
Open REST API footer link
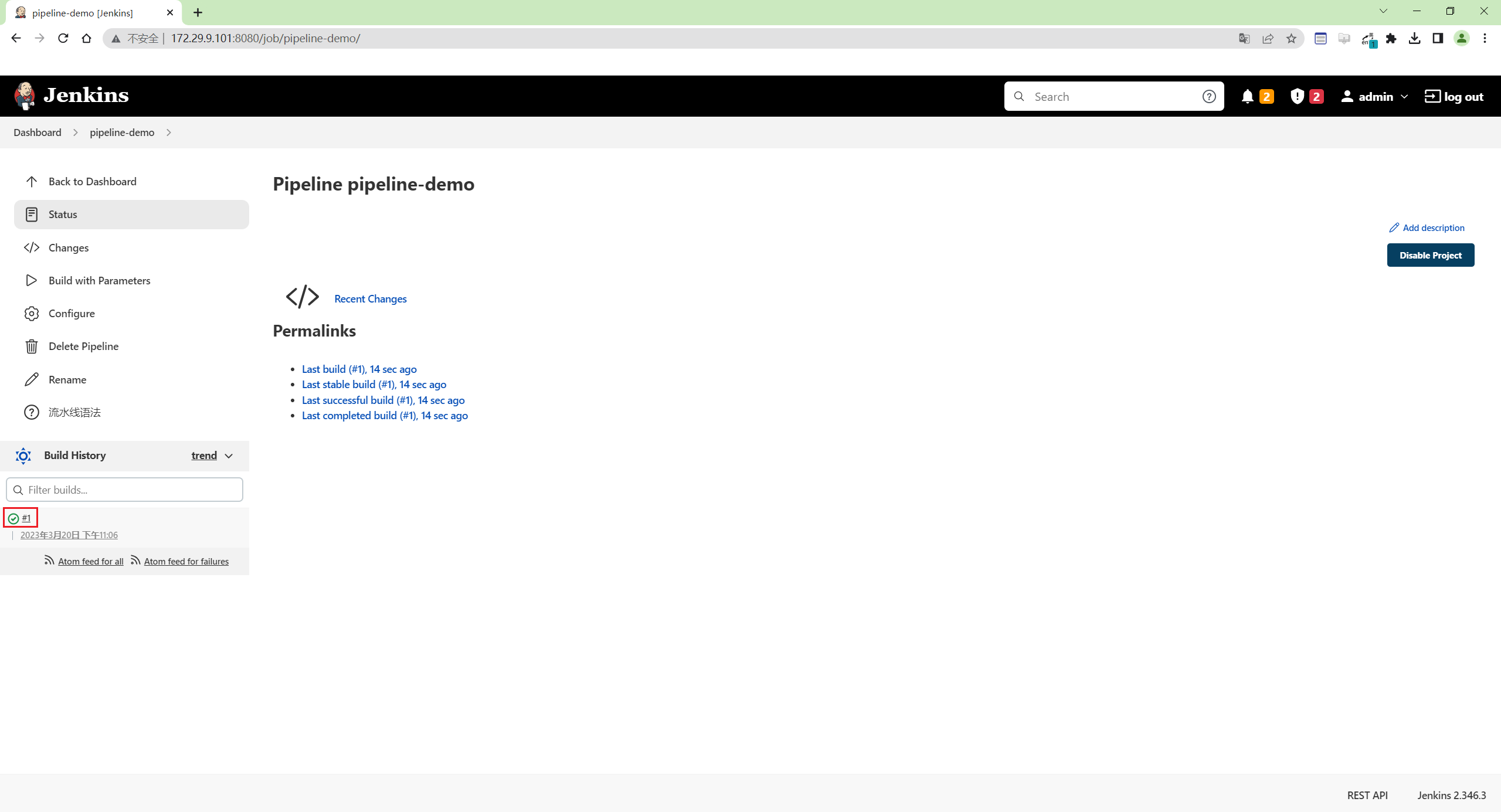1367,795
